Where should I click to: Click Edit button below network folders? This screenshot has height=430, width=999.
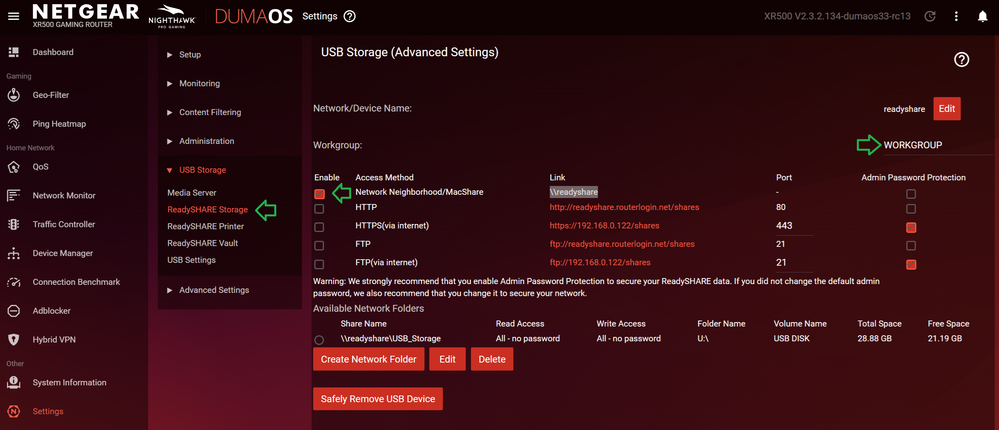(447, 359)
